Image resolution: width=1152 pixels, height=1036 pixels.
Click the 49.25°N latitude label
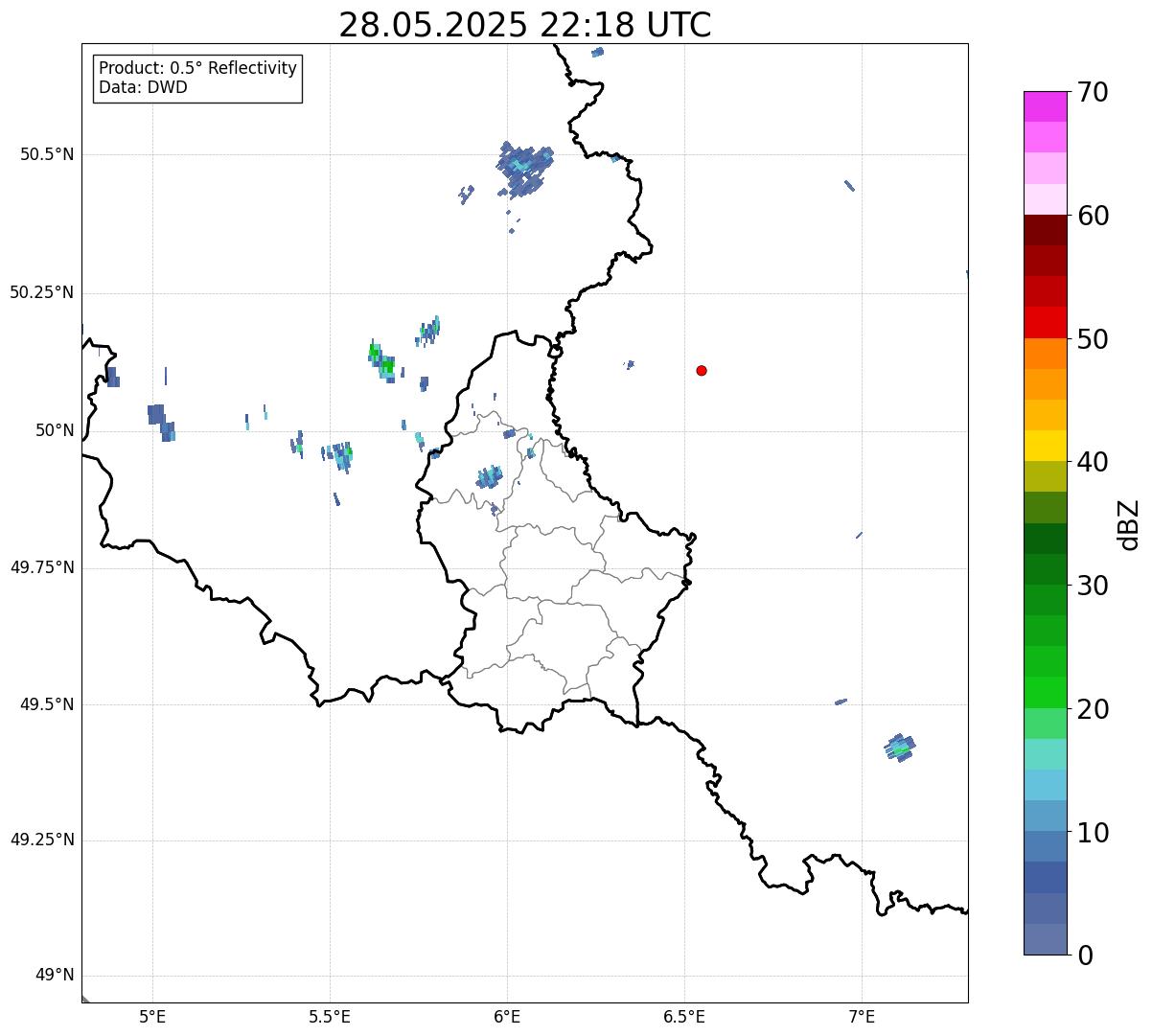click(x=42, y=840)
